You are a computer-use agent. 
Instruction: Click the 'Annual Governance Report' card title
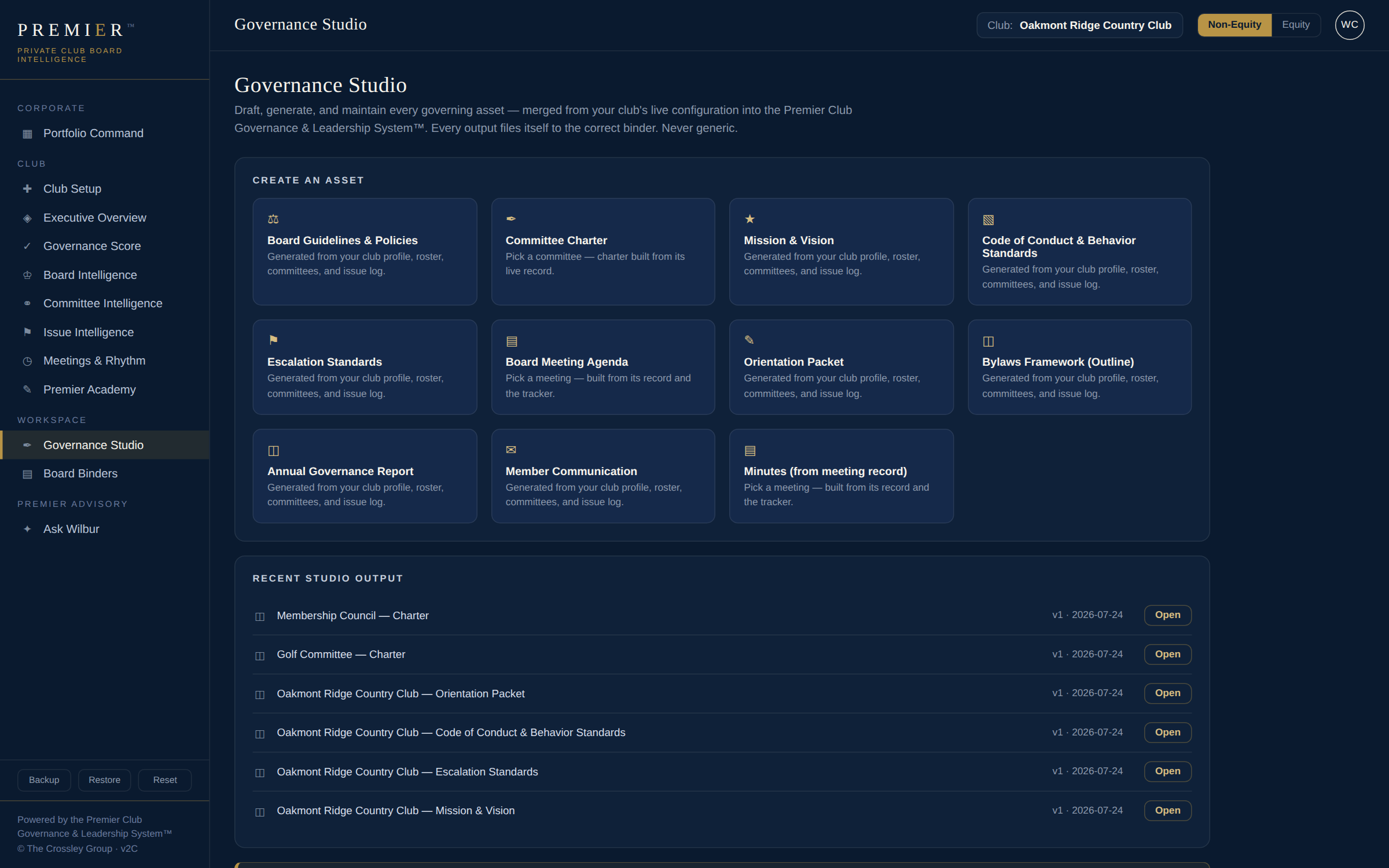(x=340, y=472)
